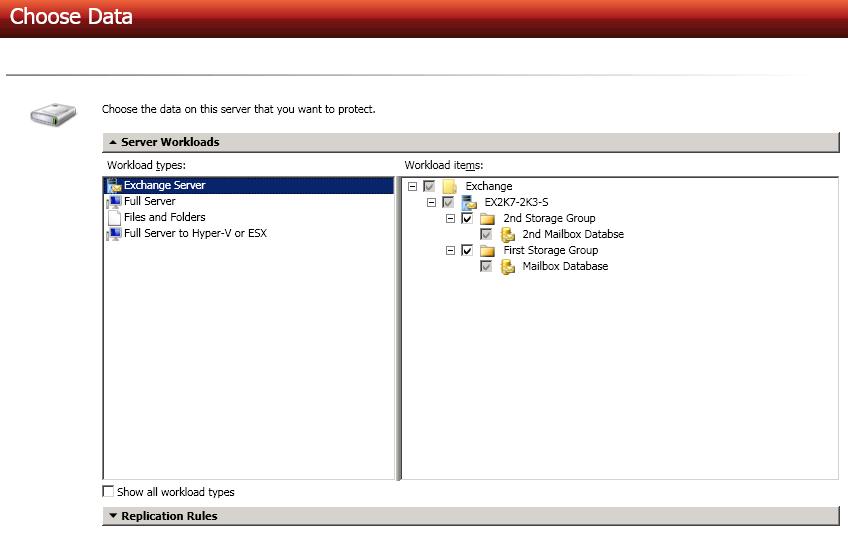The width and height of the screenshot is (848, 533).
Task: Enable Show all workload types checkbox
Action: [109, 492]
